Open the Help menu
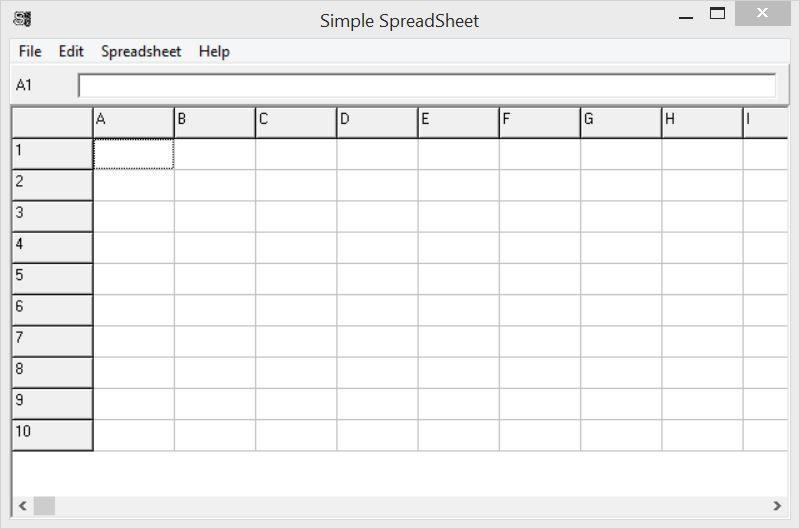Screen dimensions: 800x529 [214, 51]
